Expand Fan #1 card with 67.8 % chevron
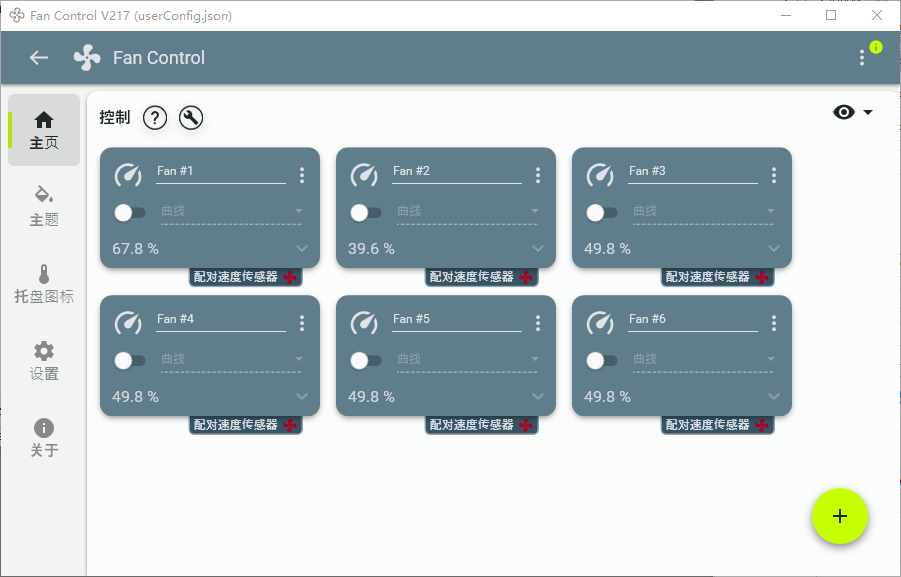 [302, 248]
